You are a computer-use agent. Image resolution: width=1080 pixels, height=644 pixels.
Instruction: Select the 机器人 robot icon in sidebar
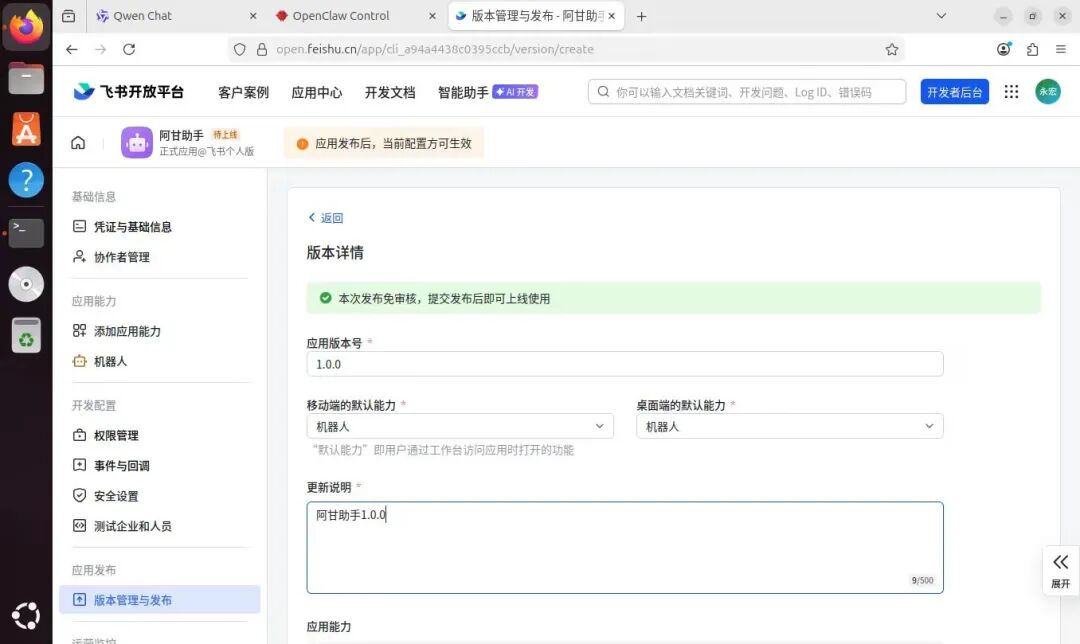(79, 360)
